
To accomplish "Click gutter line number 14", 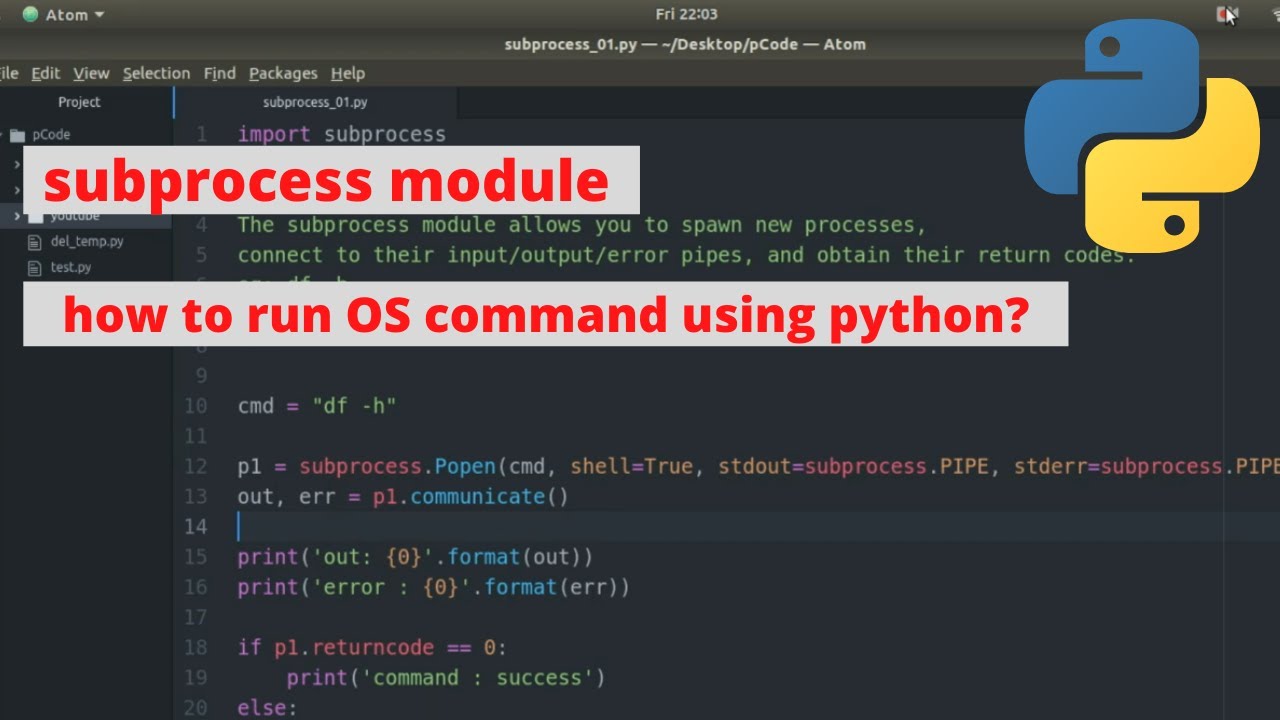I will coord(196,527).
